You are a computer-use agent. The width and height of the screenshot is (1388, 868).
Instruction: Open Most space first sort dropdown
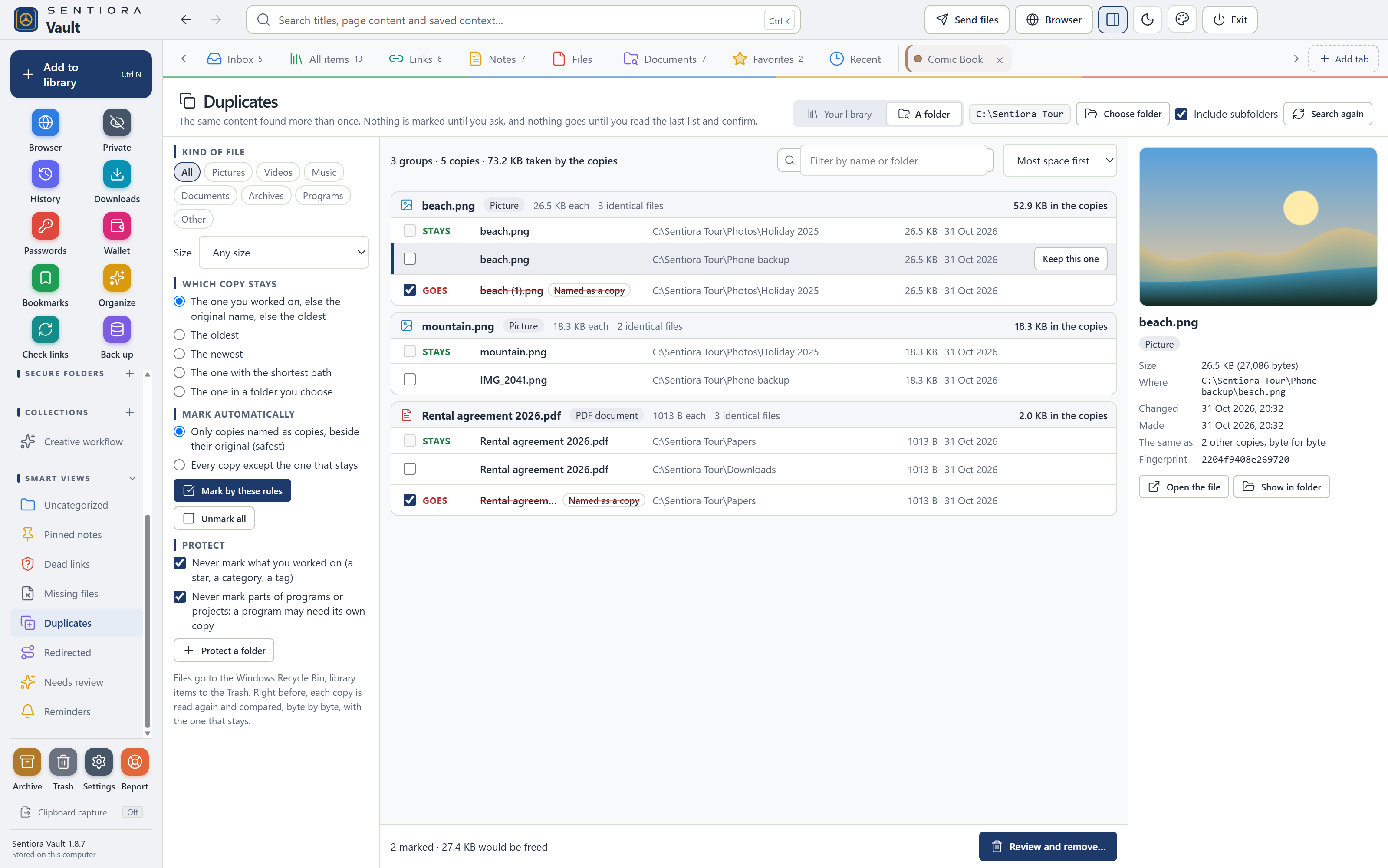point(1059,161)
